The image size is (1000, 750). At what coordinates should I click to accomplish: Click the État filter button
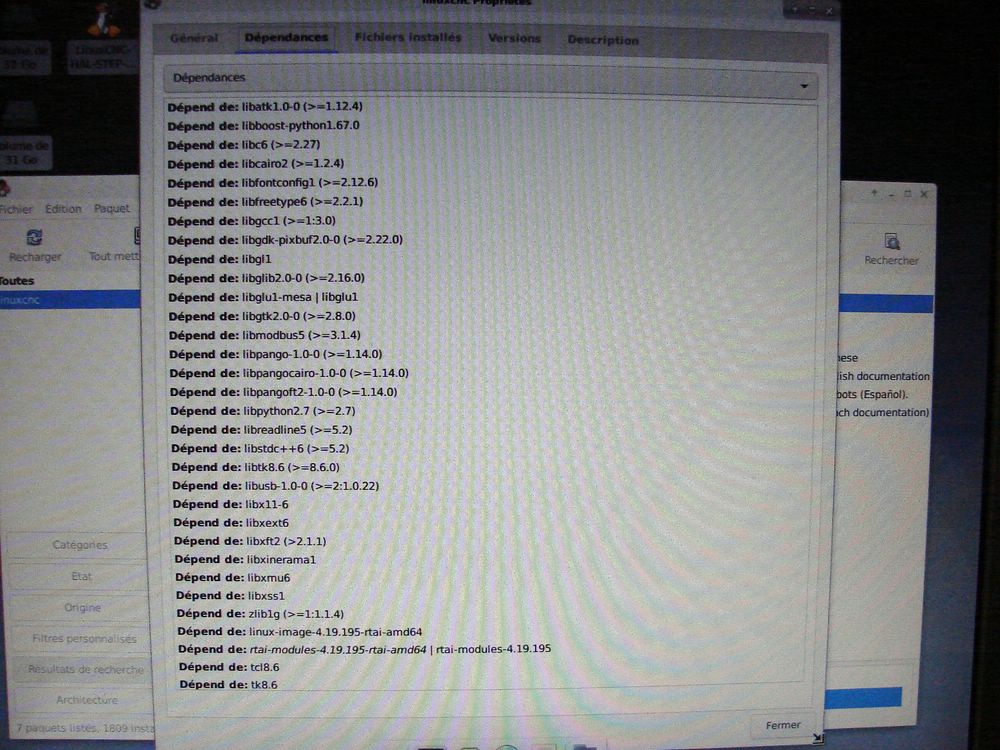coord(81,576)
